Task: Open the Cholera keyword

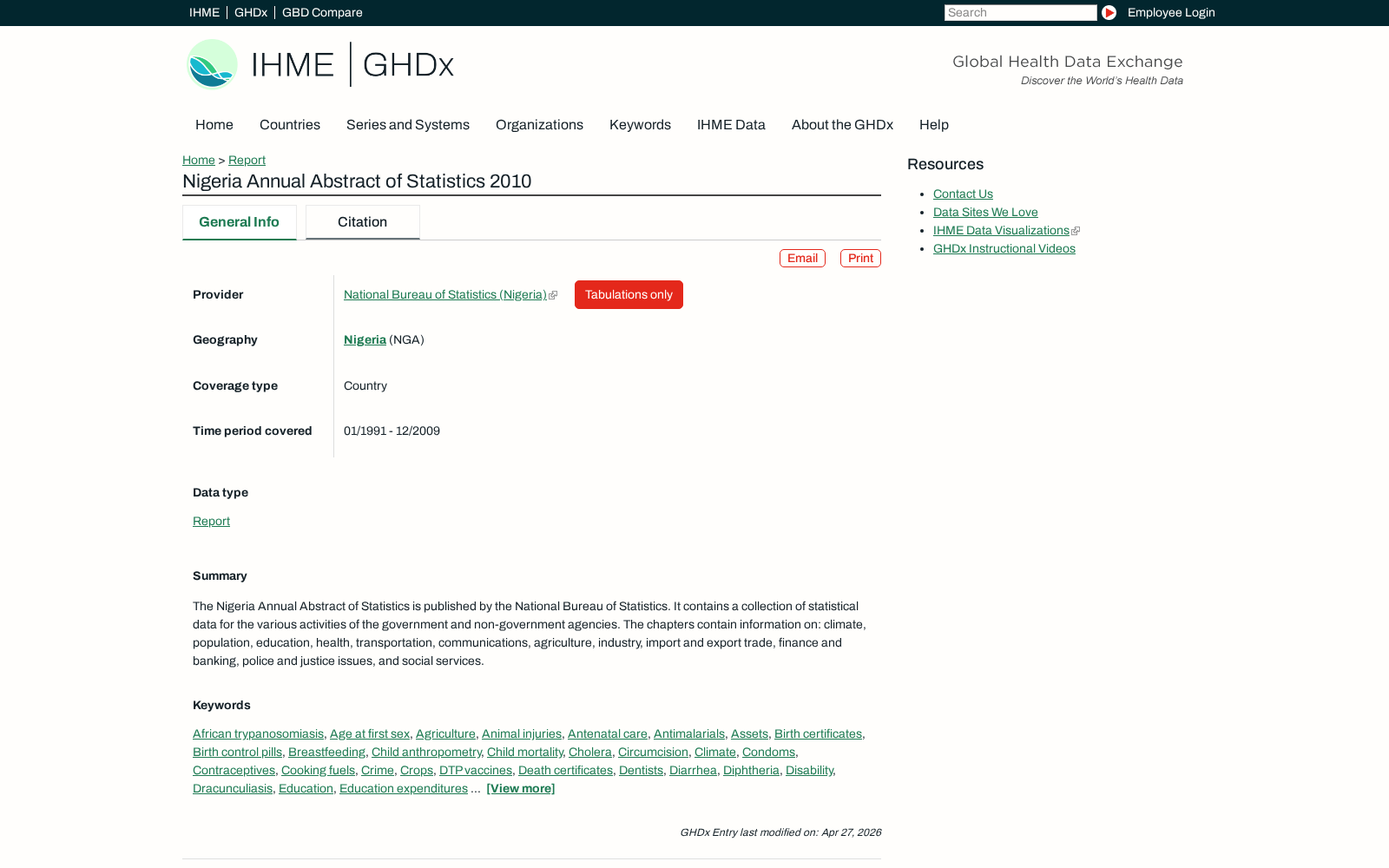Action: pyautogui.click(x=590, y=752)
